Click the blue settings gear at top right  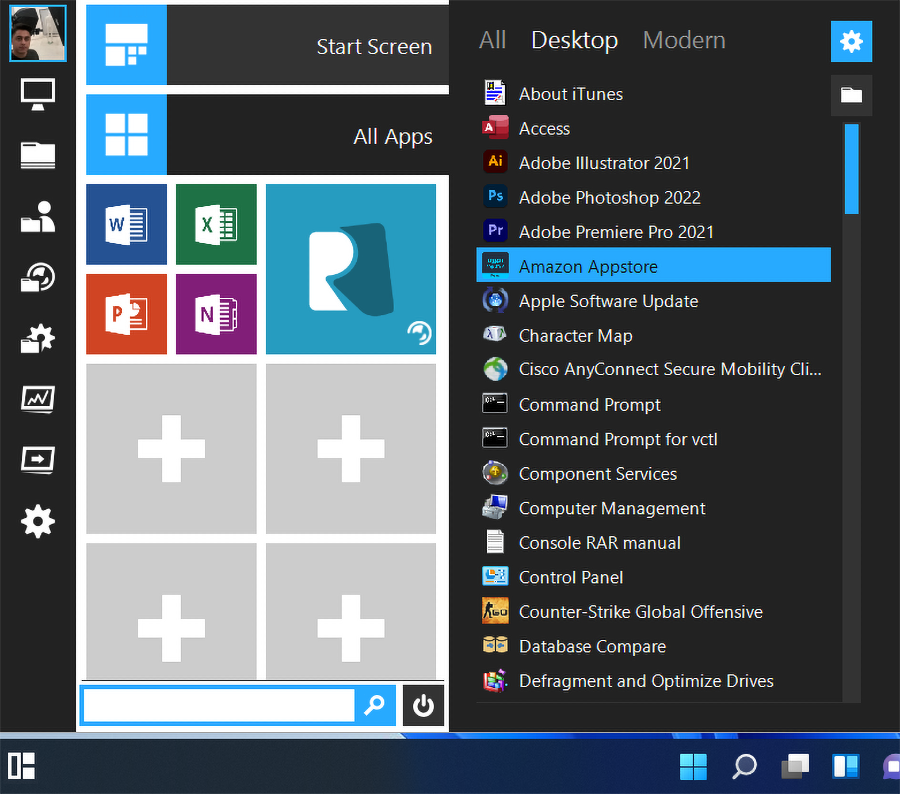[x=851, y=41]
